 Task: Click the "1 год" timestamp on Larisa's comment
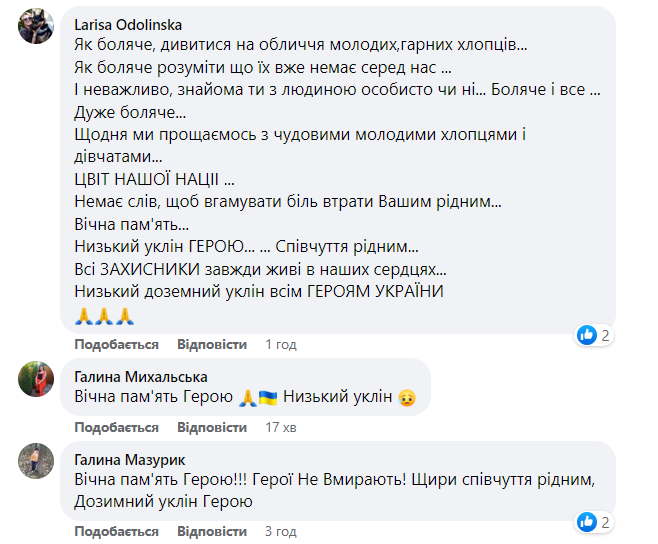pyautogui.click(x=280, y=344)
